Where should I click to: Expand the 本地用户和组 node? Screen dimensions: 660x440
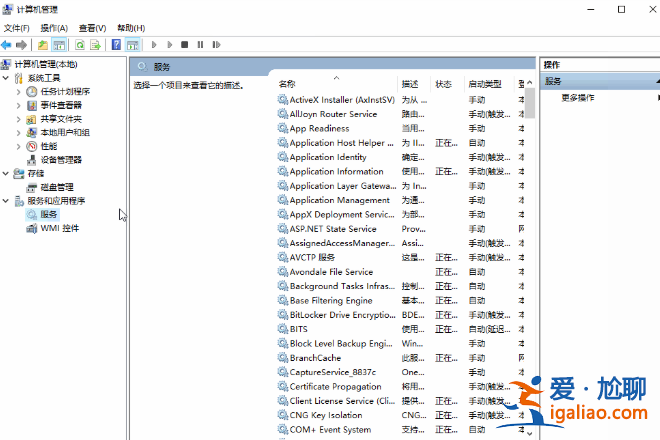tap(18, 133)
